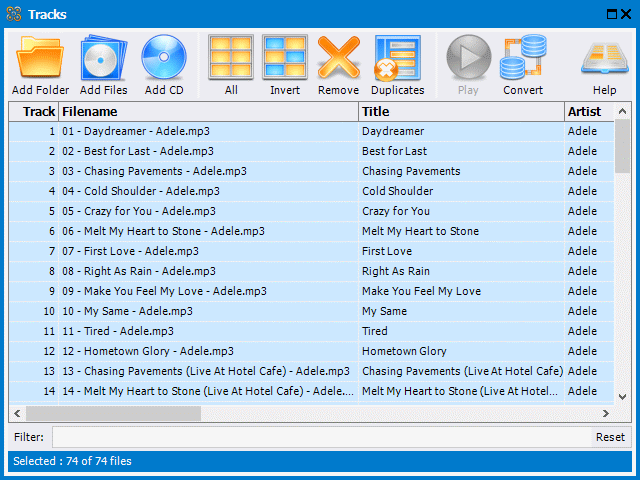Select '11 - Tired - Adele.mp3'
The width and height of the screenshot is (640, 480).
pyautogui.click(x=118, y=331)
